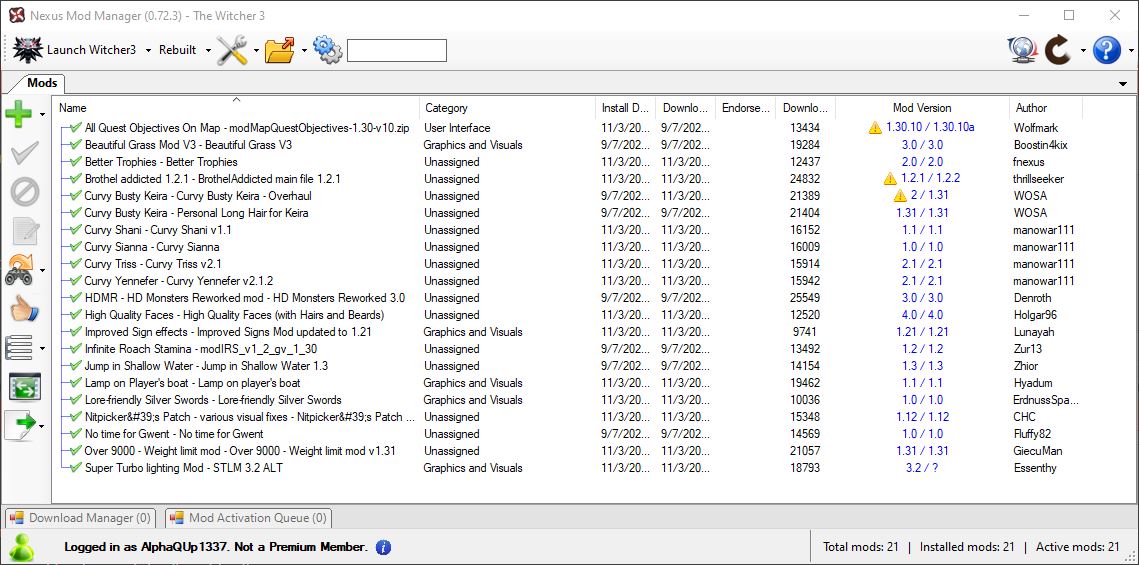Click the Witcher wolf medallion launch icon
Image resolution: width=1139 pixels, height=565 pixels.
pyautogui.click(x=28, y=50)
